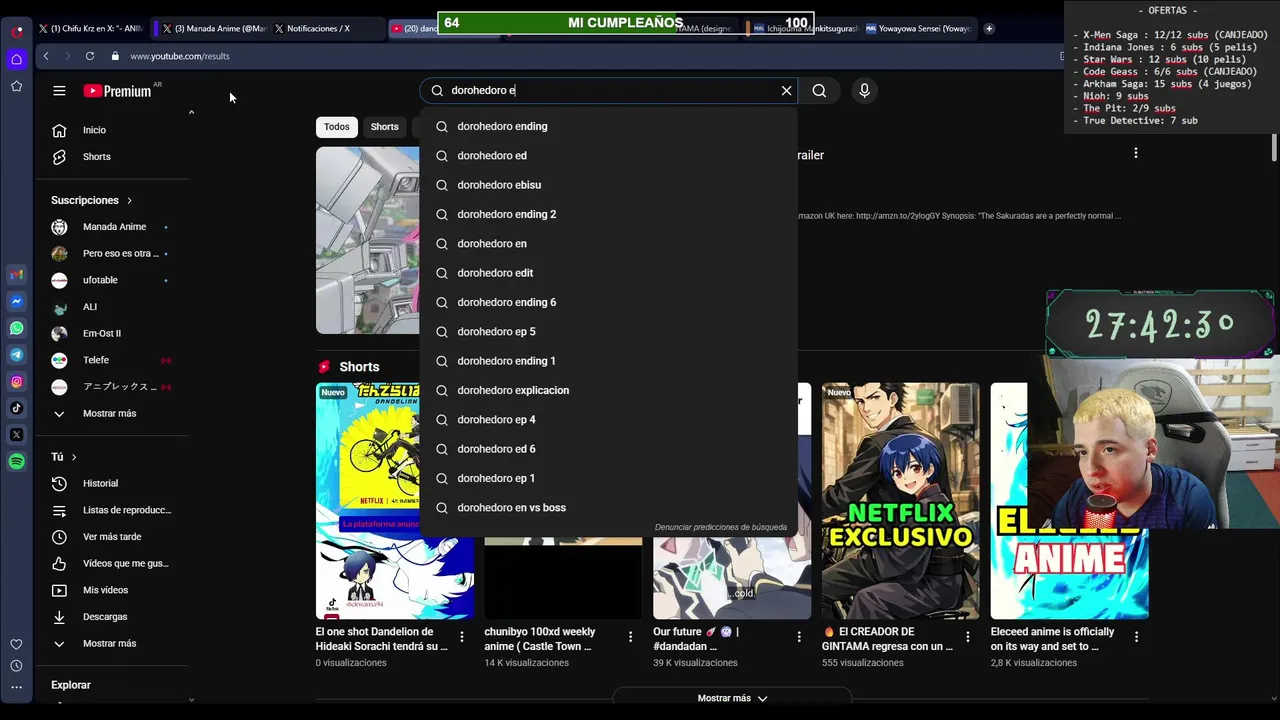This screenshot has width=1280, height=720.
Task: Open options menu for the top video result
Action: (x=1135, y=153)
